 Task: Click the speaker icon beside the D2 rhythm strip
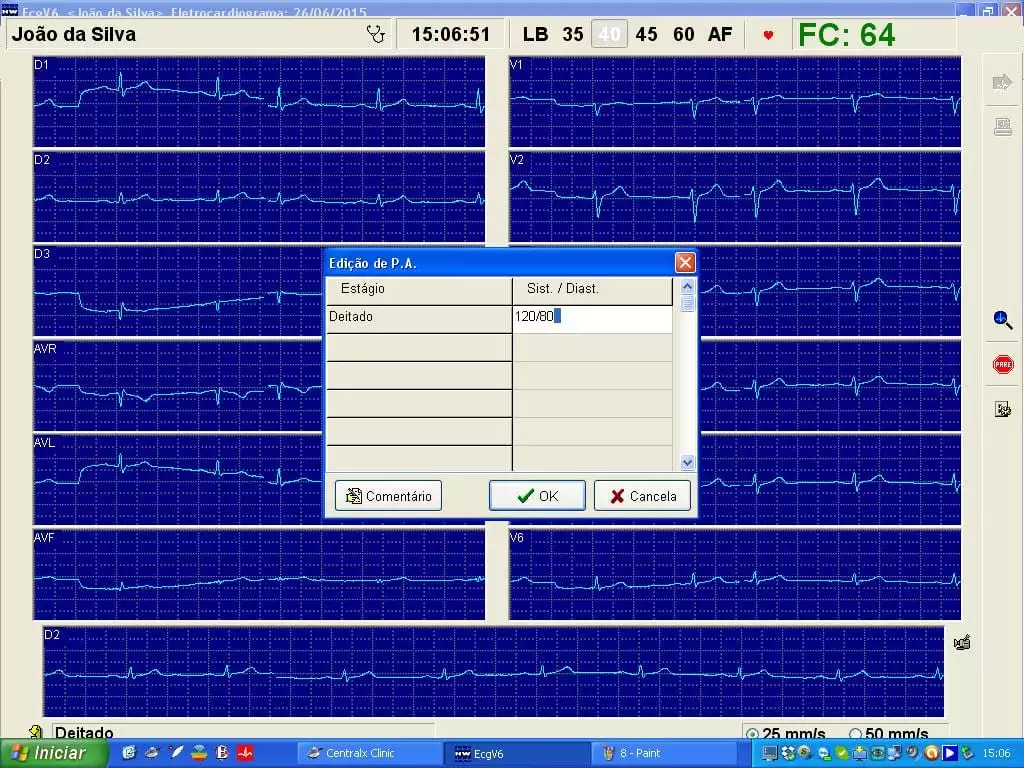click(x=961, y=643)
